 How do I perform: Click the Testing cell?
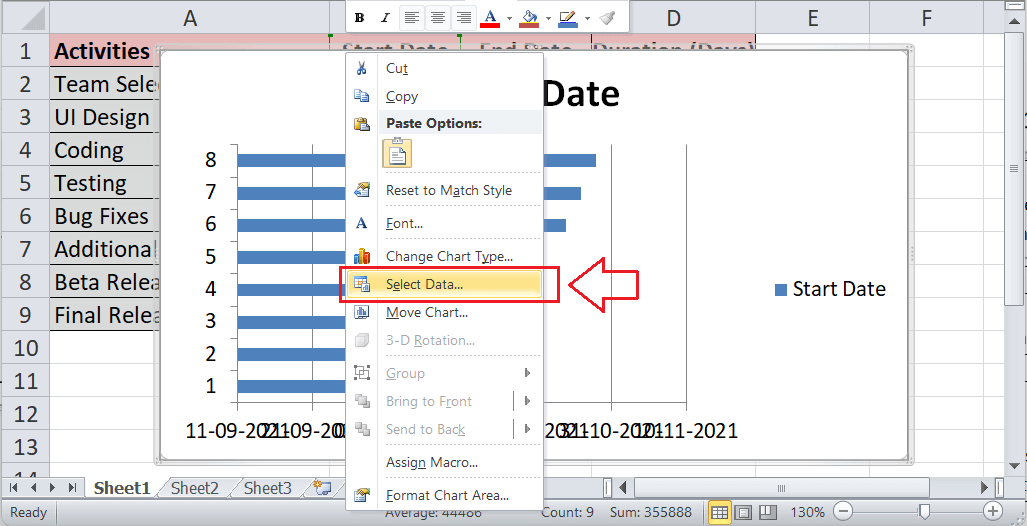pos(102,183)
